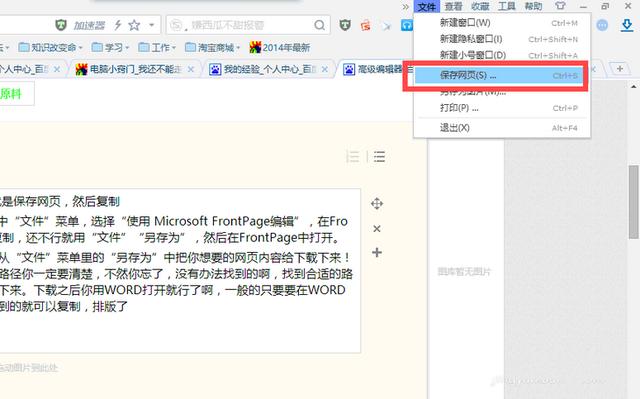This screenshot has width=640, height=399.
Task: Open the 收藏 menu
Action: coord(480,7)
